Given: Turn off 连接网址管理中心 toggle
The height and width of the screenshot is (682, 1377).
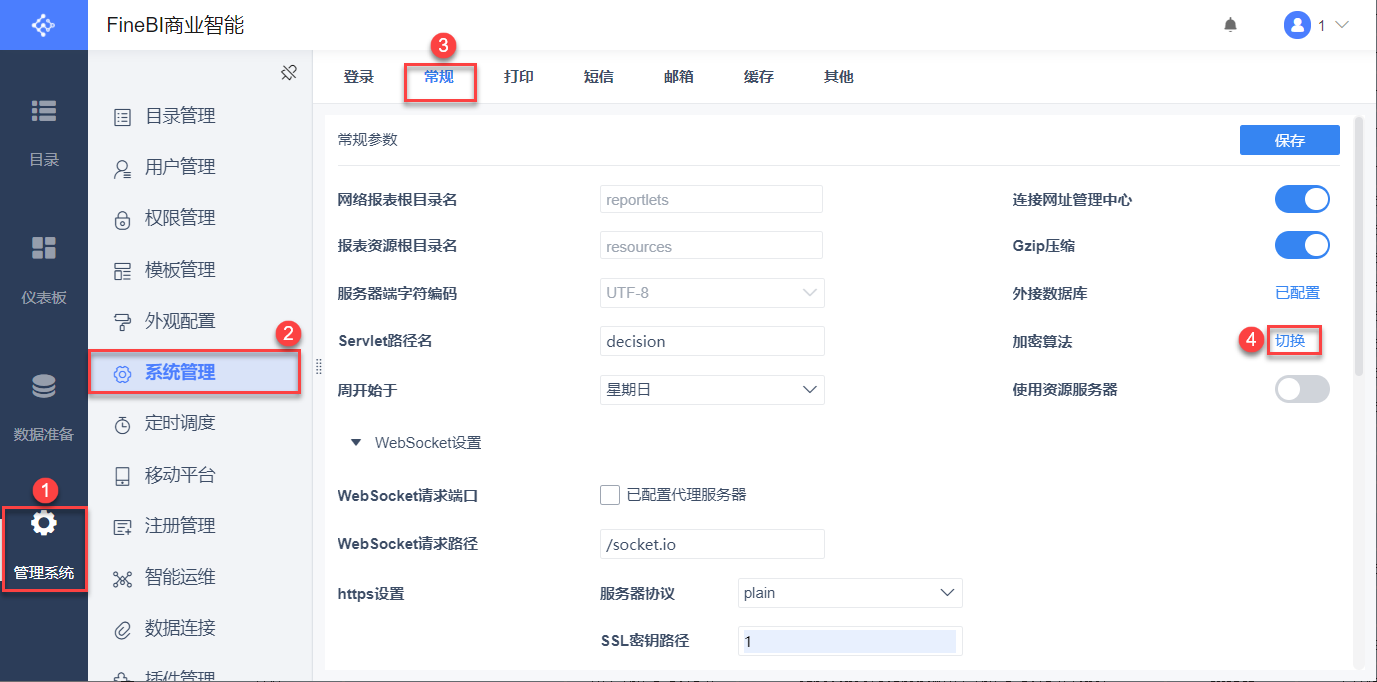Looking at the screenshot, I should (x=1302, y=199).
